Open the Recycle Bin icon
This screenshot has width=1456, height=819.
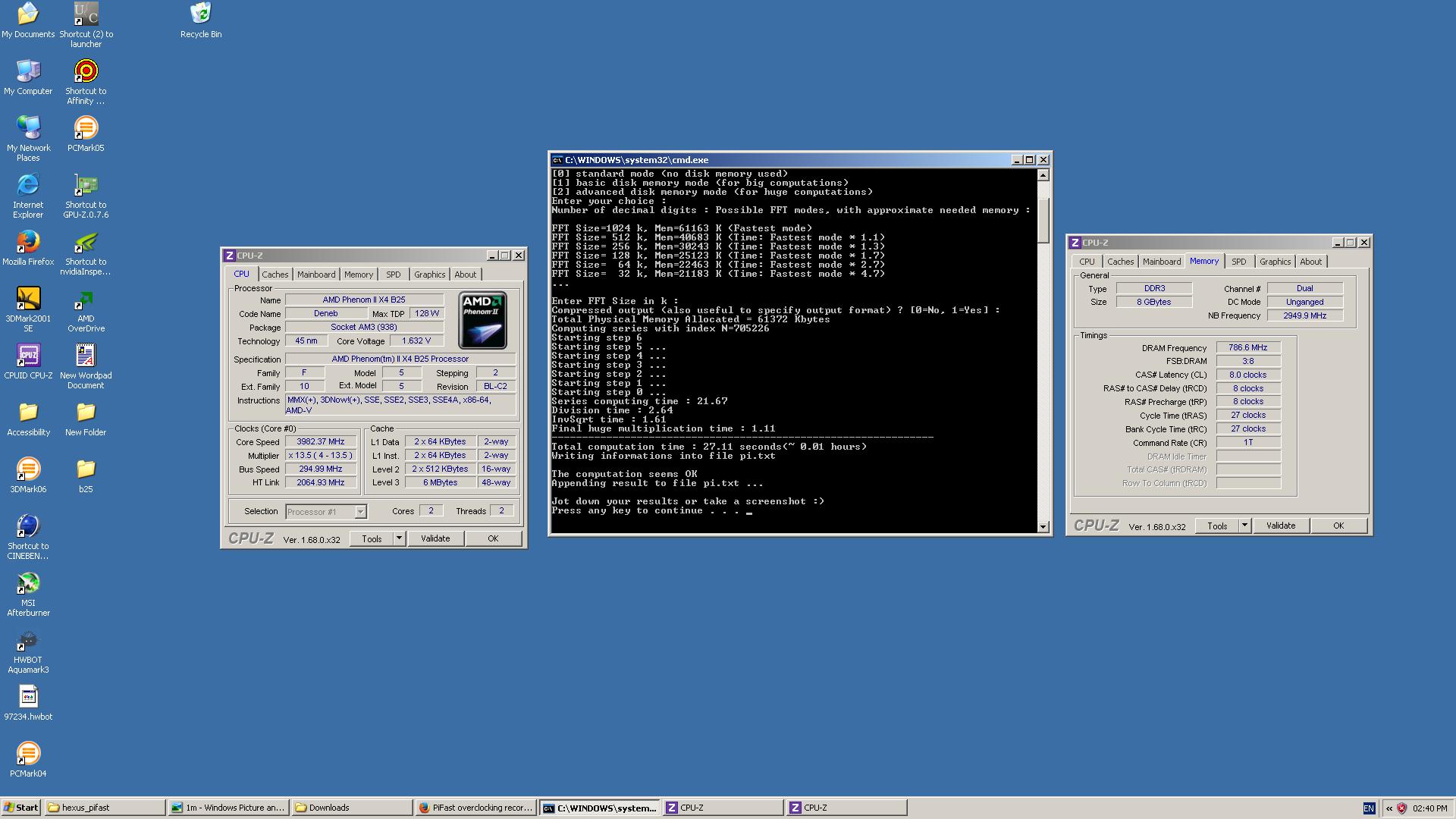tap(201, 20)
